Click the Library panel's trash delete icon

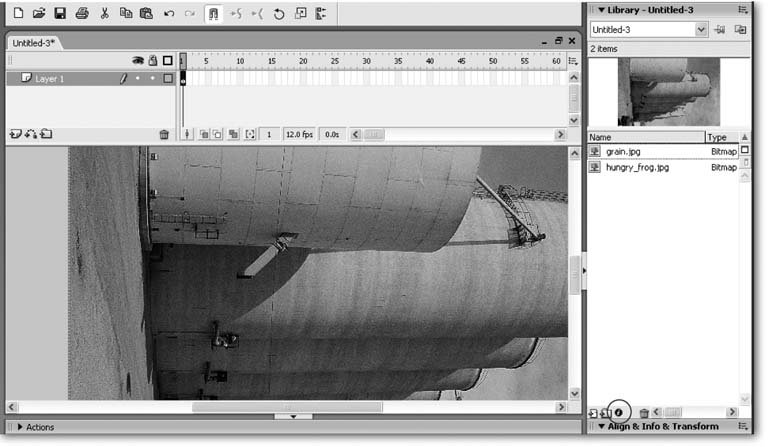click(x=644, y=412)
